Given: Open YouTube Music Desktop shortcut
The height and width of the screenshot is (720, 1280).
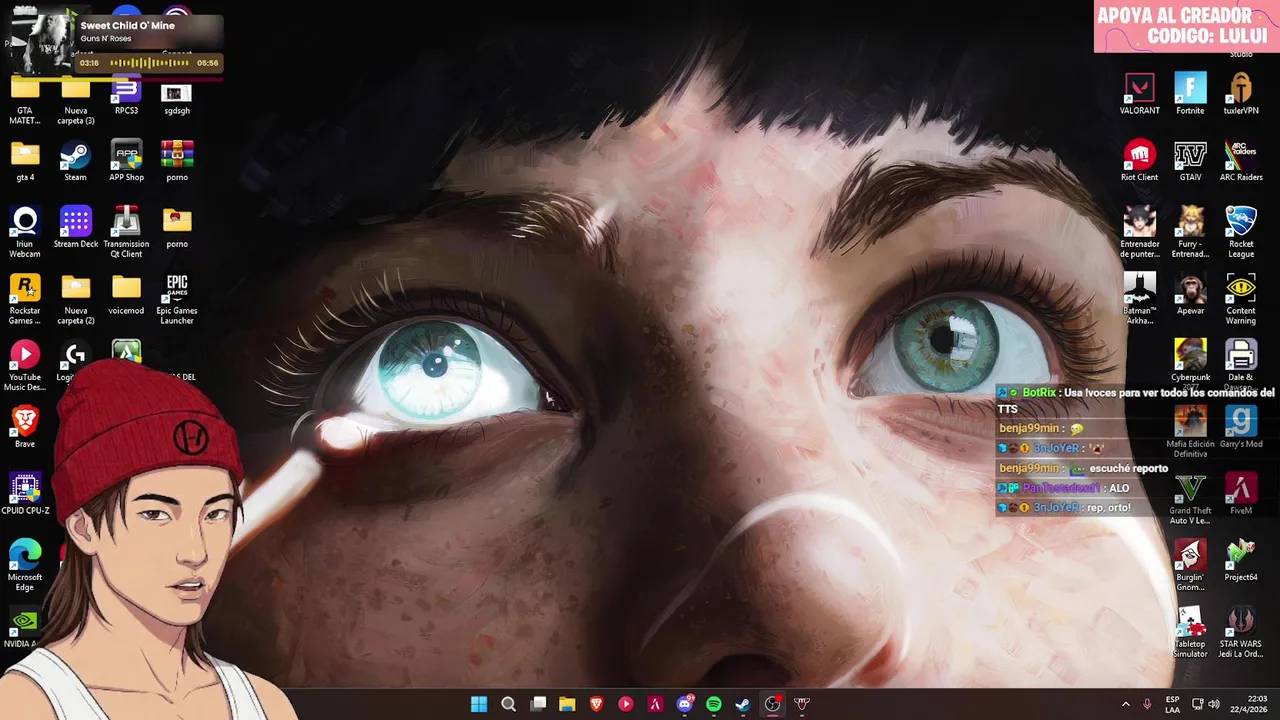Looking at the screenshot, I should click(25, 366).
